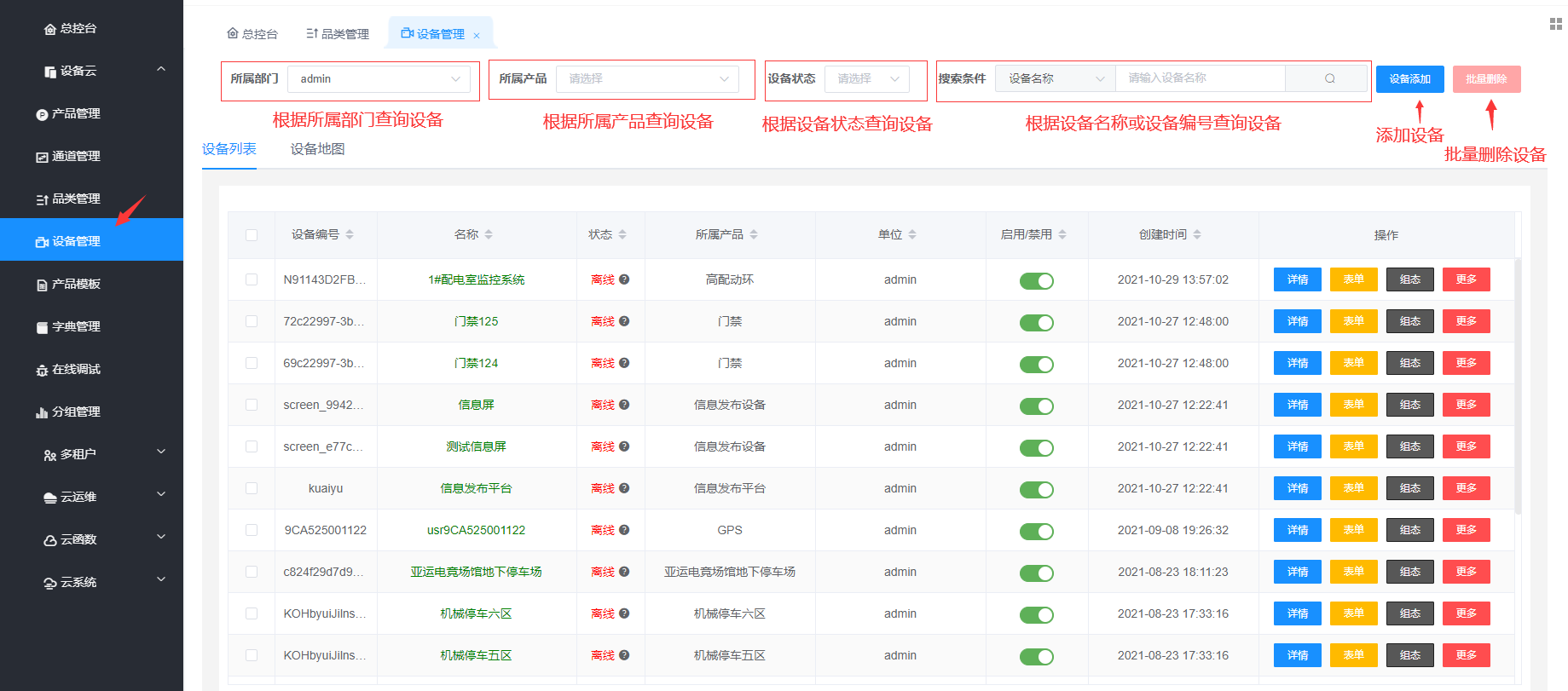Sort by 状态 column arrows

click(622, 234)
